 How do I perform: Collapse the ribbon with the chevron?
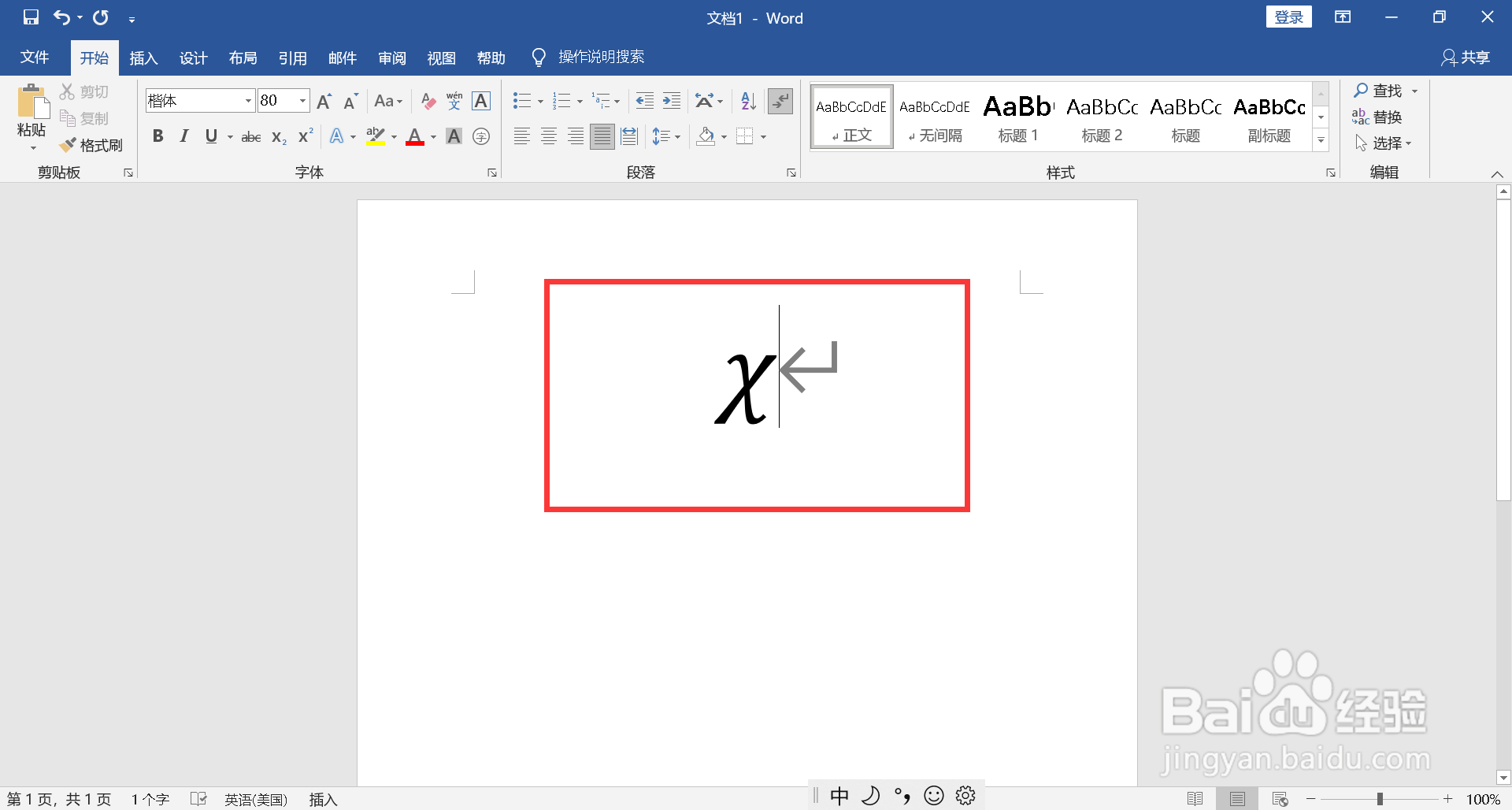click(1497, 174)
